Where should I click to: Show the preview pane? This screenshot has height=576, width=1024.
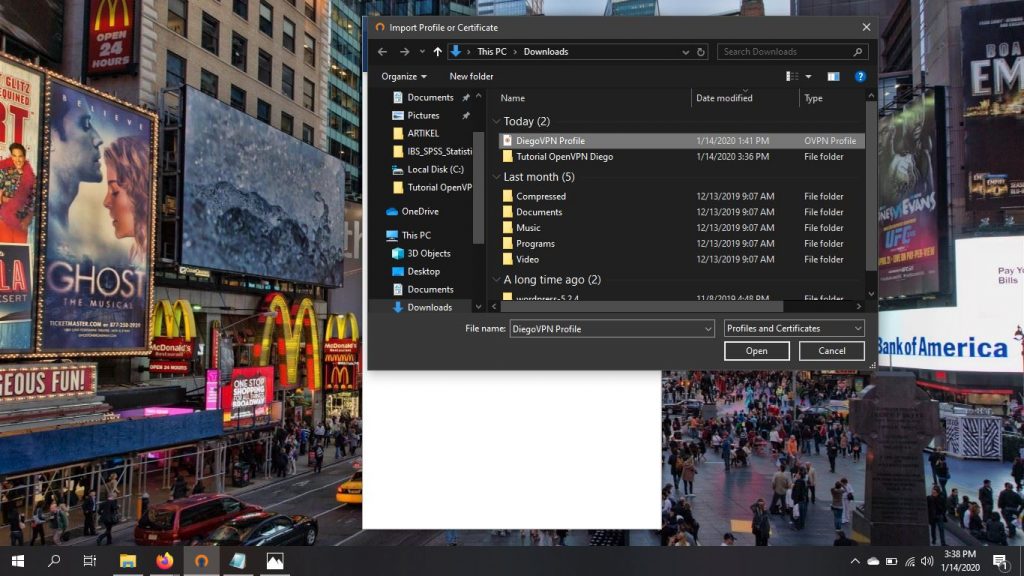click(x=833, y=76)
